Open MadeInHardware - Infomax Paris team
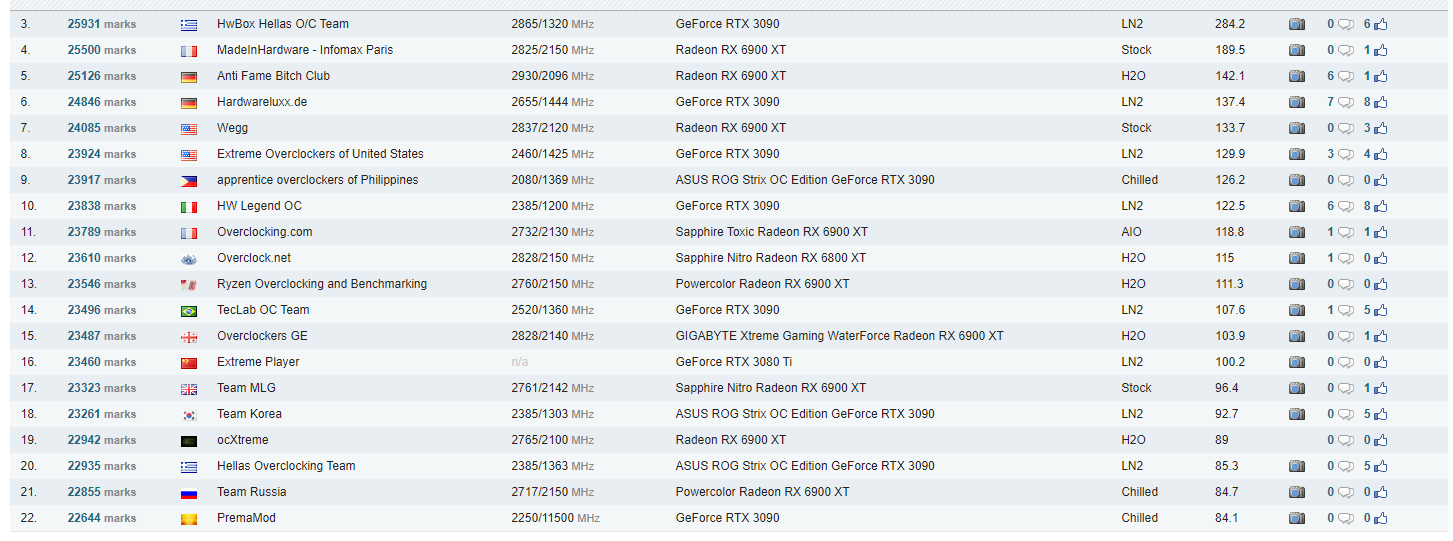This screenshot has height=541, width=1453. coord(305,50)
